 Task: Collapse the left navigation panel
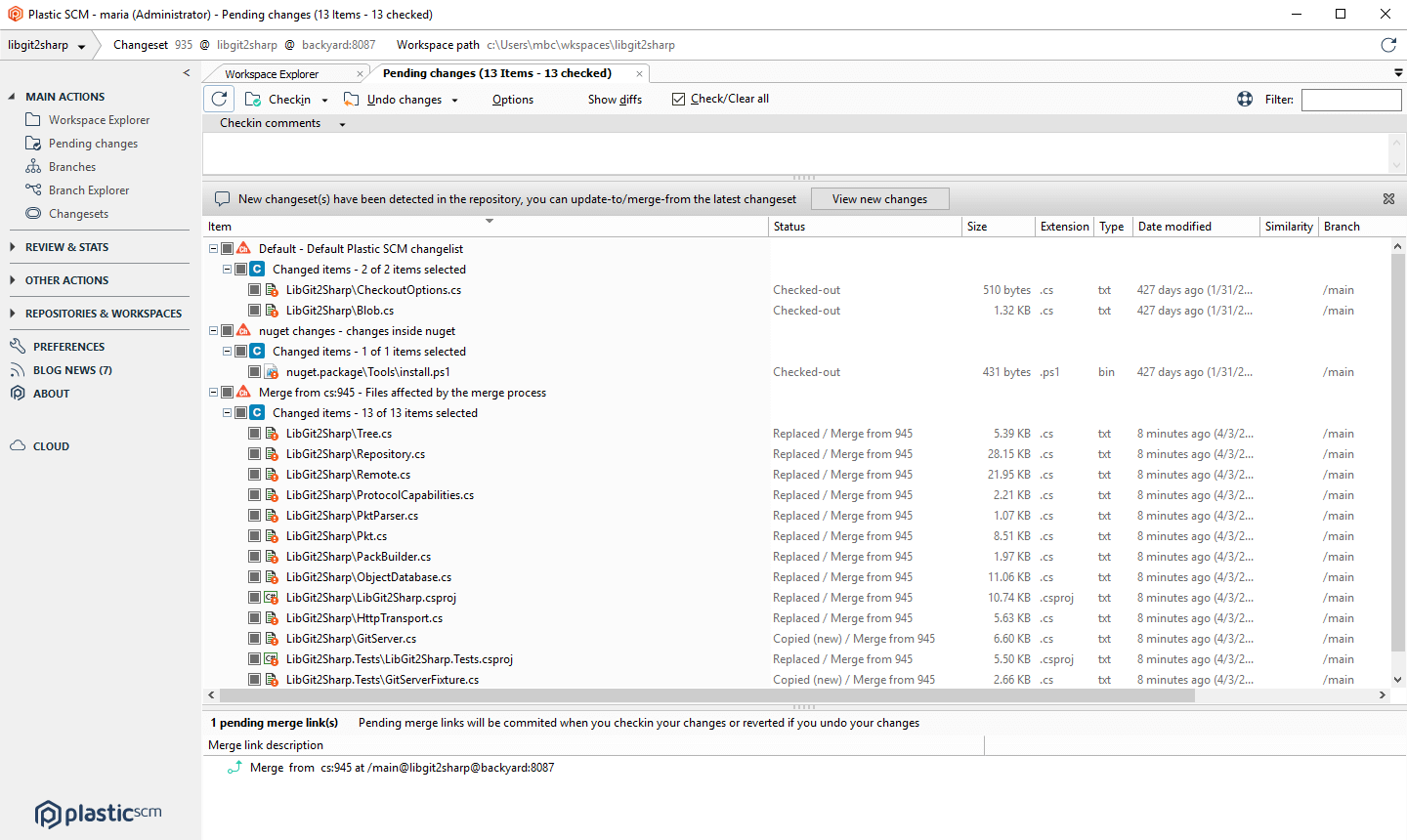pyautogui.click(x=187, y=73)
